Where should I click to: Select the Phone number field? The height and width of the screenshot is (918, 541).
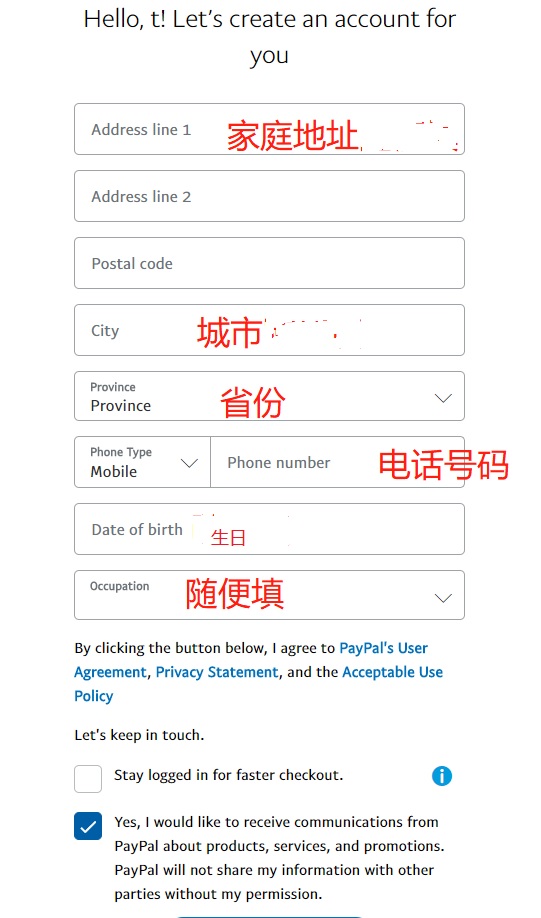tap(338, 462)
